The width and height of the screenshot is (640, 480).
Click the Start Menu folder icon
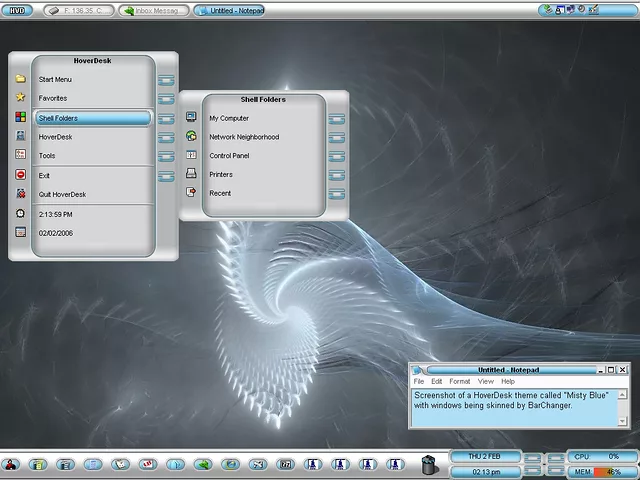pos(20,79)
